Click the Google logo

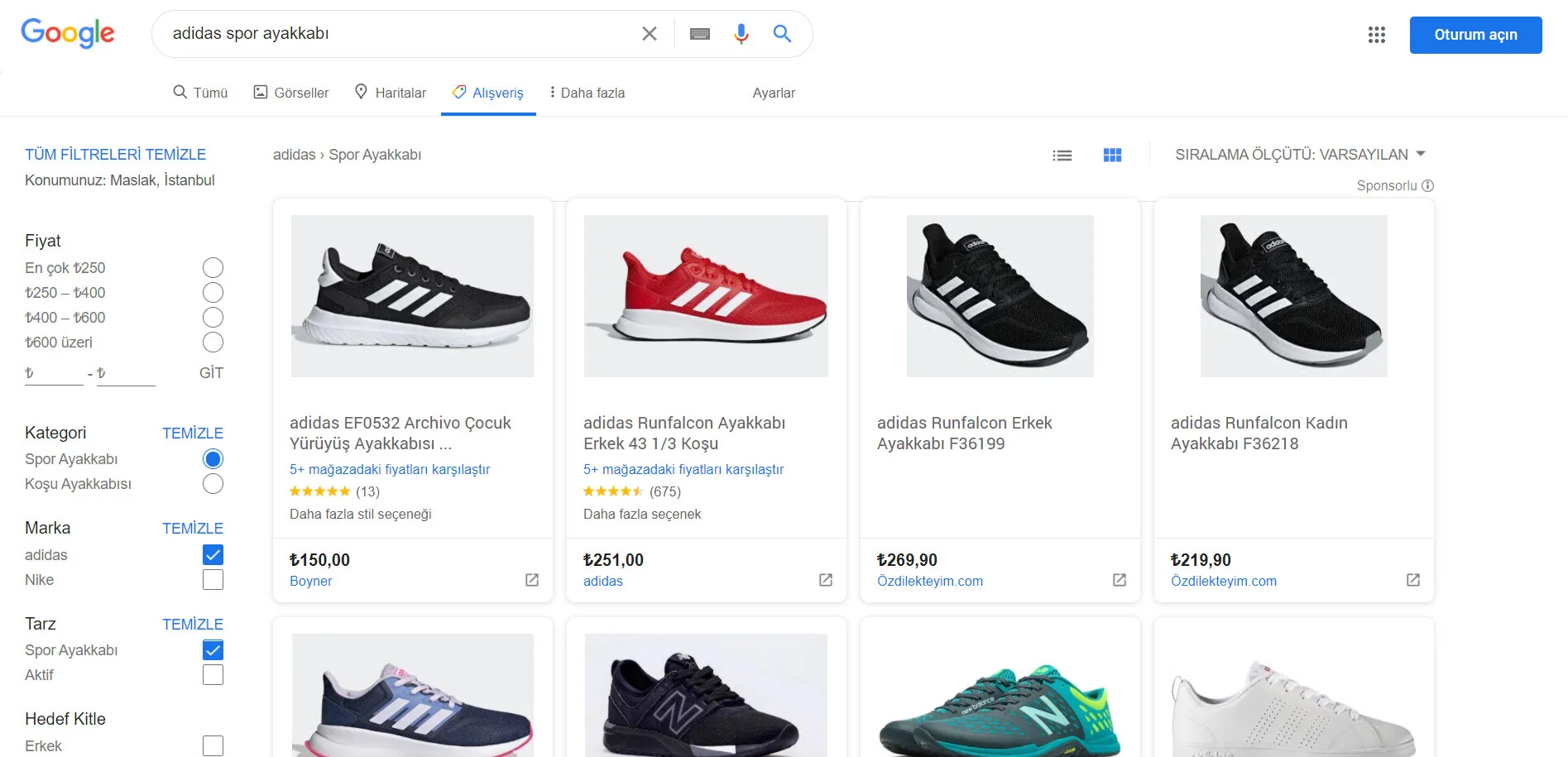tap(68, 33)
